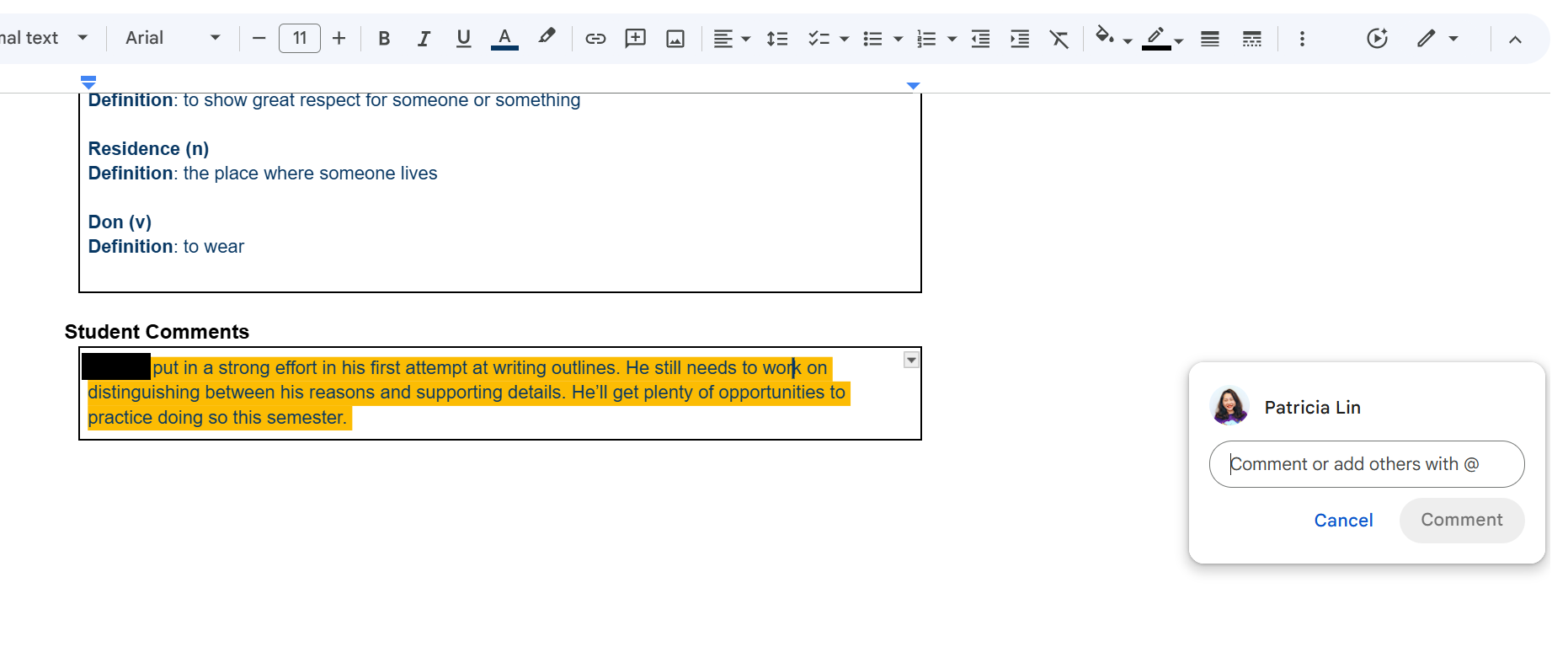Click the Comment submit button
This screenshot has height=652, width=1568.
coord(1461,521)
